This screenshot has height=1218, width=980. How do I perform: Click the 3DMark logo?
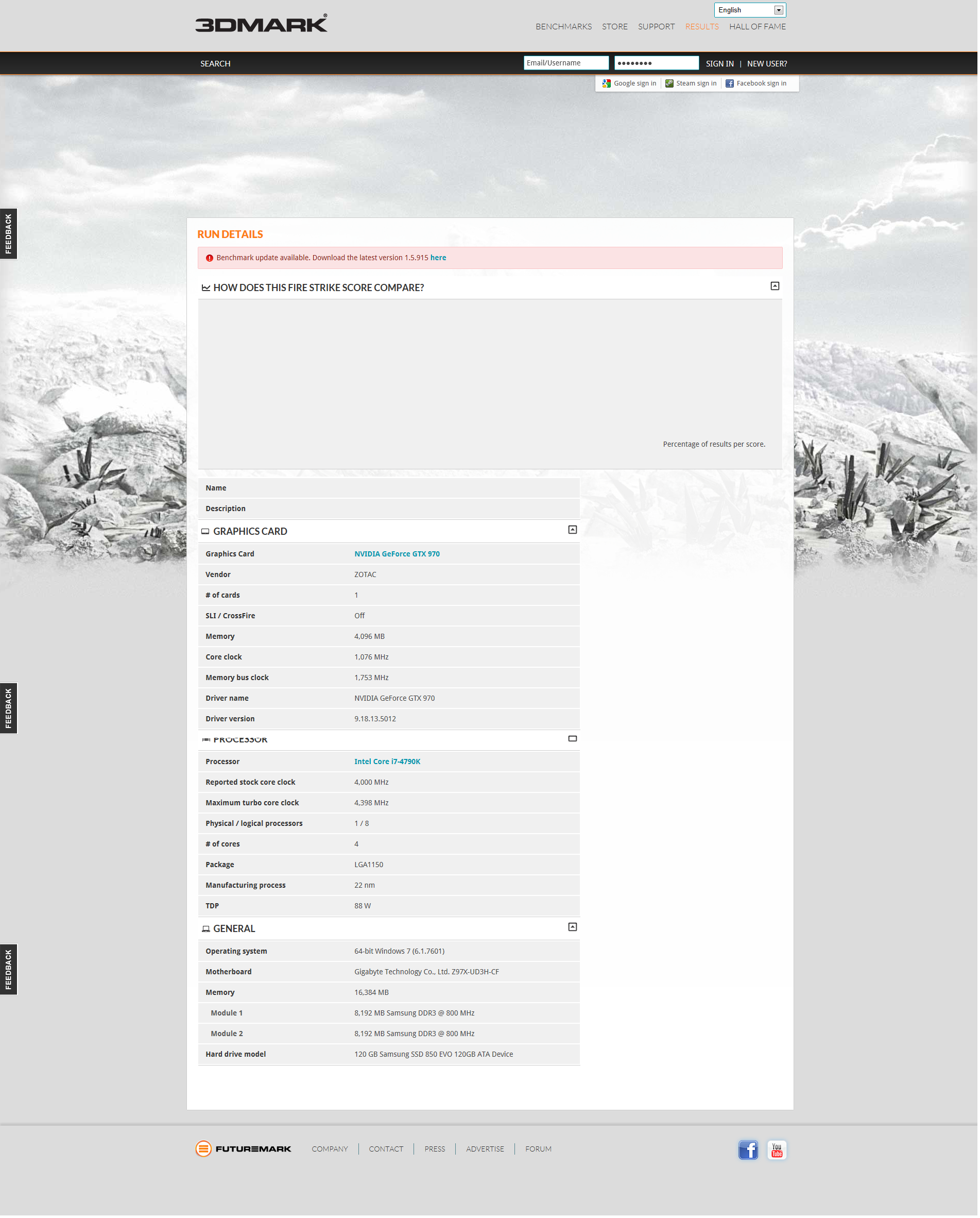(x=262, y=23)
